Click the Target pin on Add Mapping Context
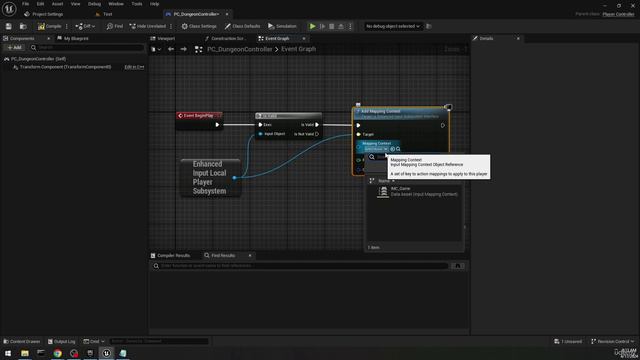 click(x=359, y=134)
